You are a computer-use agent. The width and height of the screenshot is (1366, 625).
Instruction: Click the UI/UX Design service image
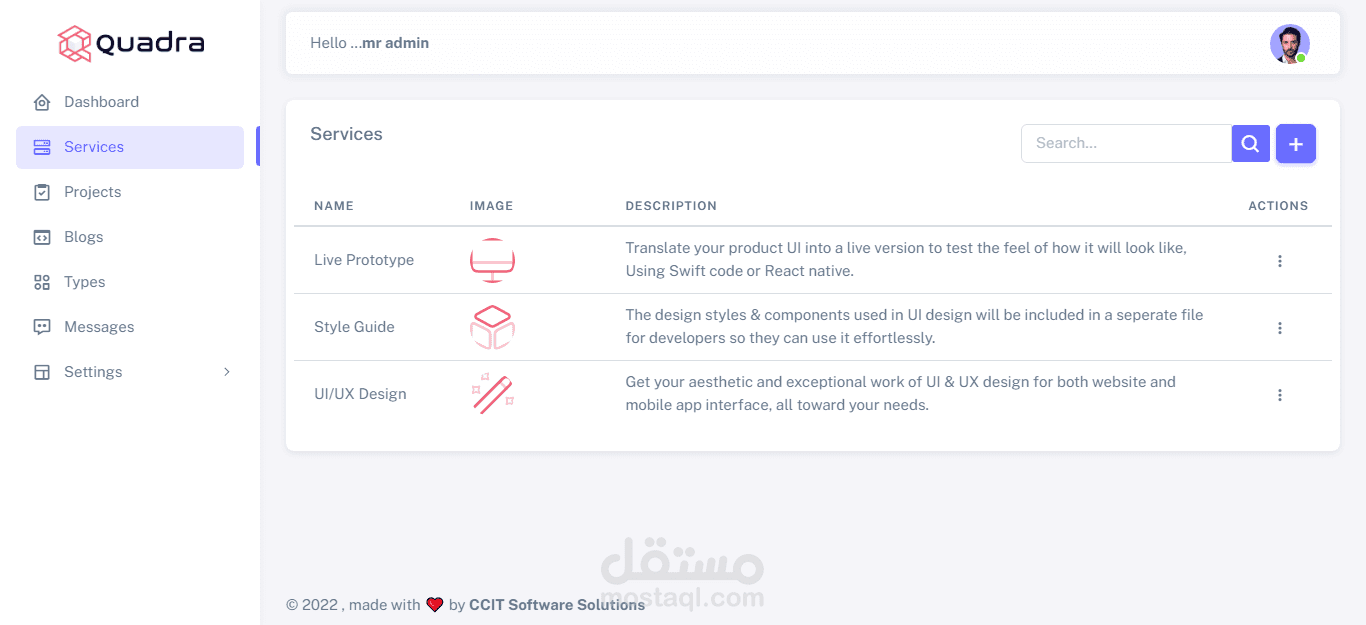tap(492, 394)
